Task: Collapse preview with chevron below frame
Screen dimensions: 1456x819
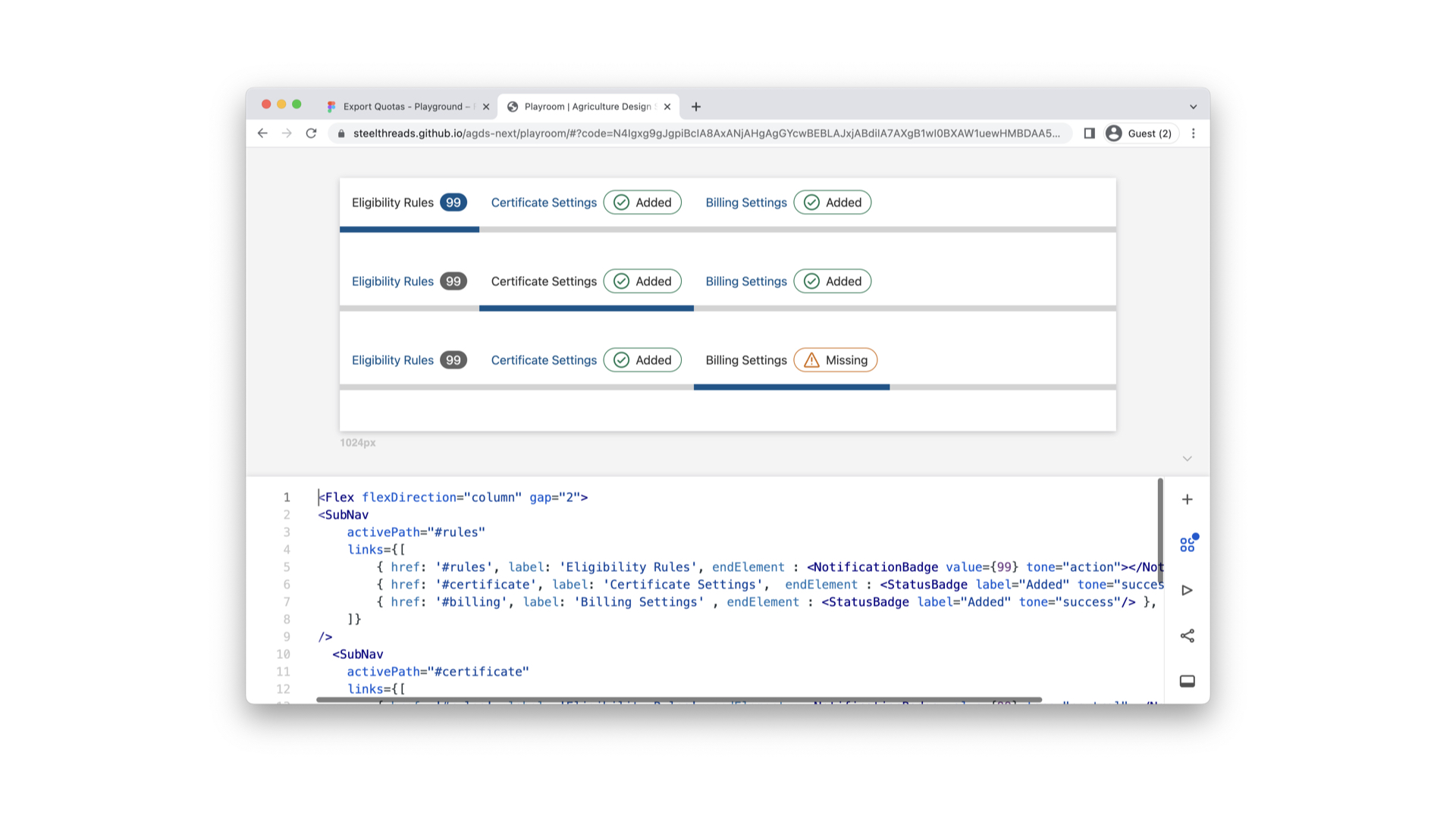Action: (1187, 458)
